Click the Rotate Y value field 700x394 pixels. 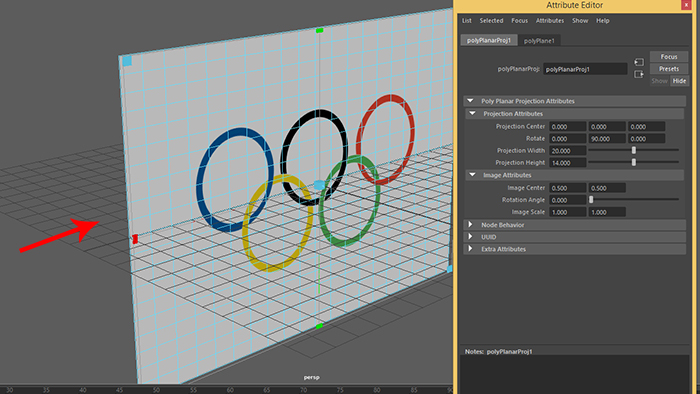[607, 139]
